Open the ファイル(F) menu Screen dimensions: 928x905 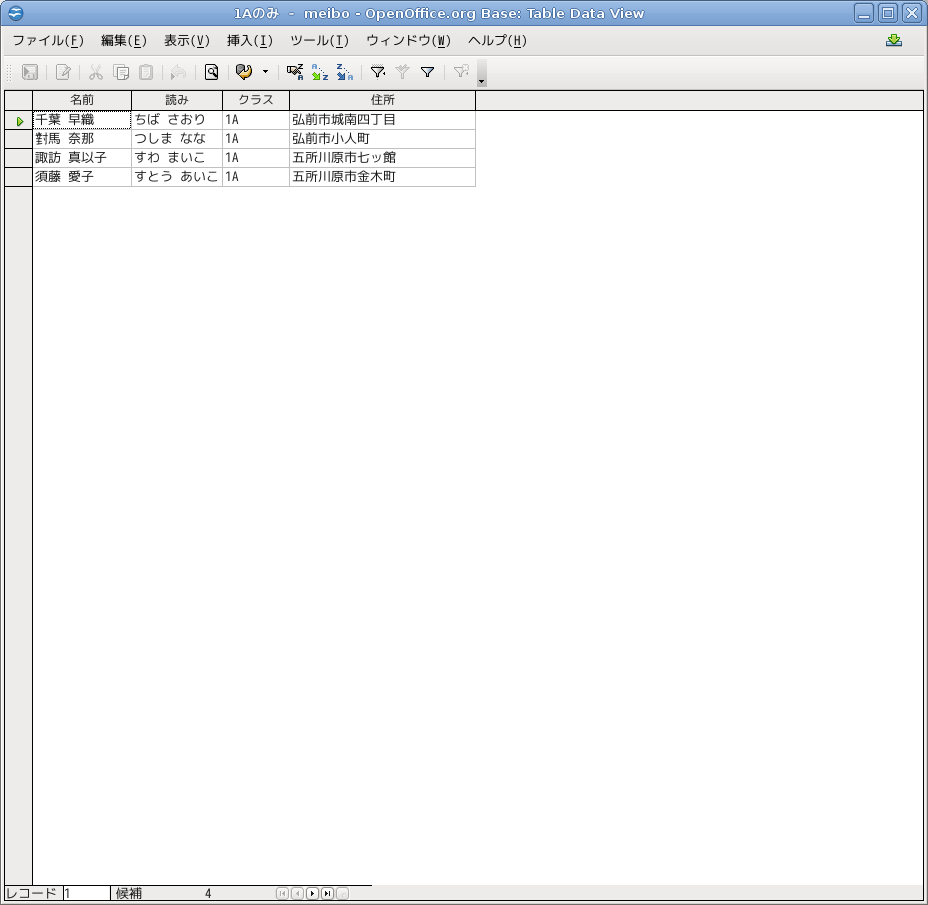(x=48, y=41)
